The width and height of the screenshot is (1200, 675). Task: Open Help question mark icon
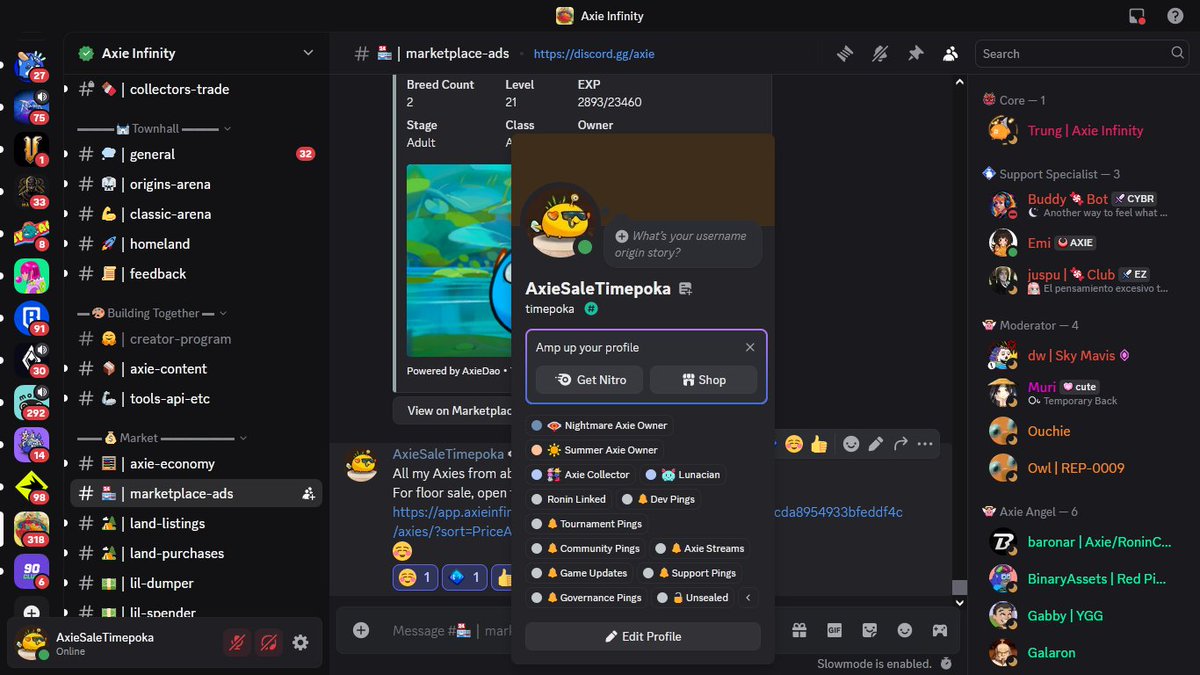pyautogui.click(x=1175, y=16)
